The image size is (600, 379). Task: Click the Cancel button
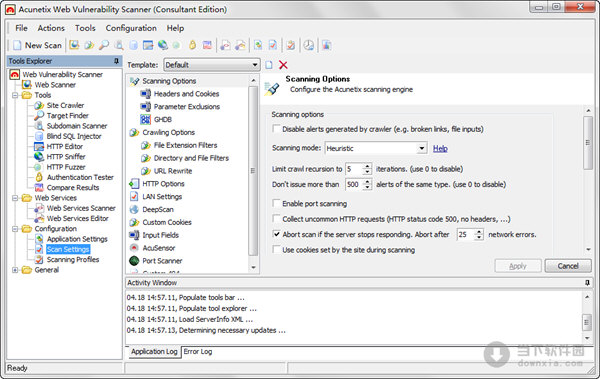click(x=568, y=266)
